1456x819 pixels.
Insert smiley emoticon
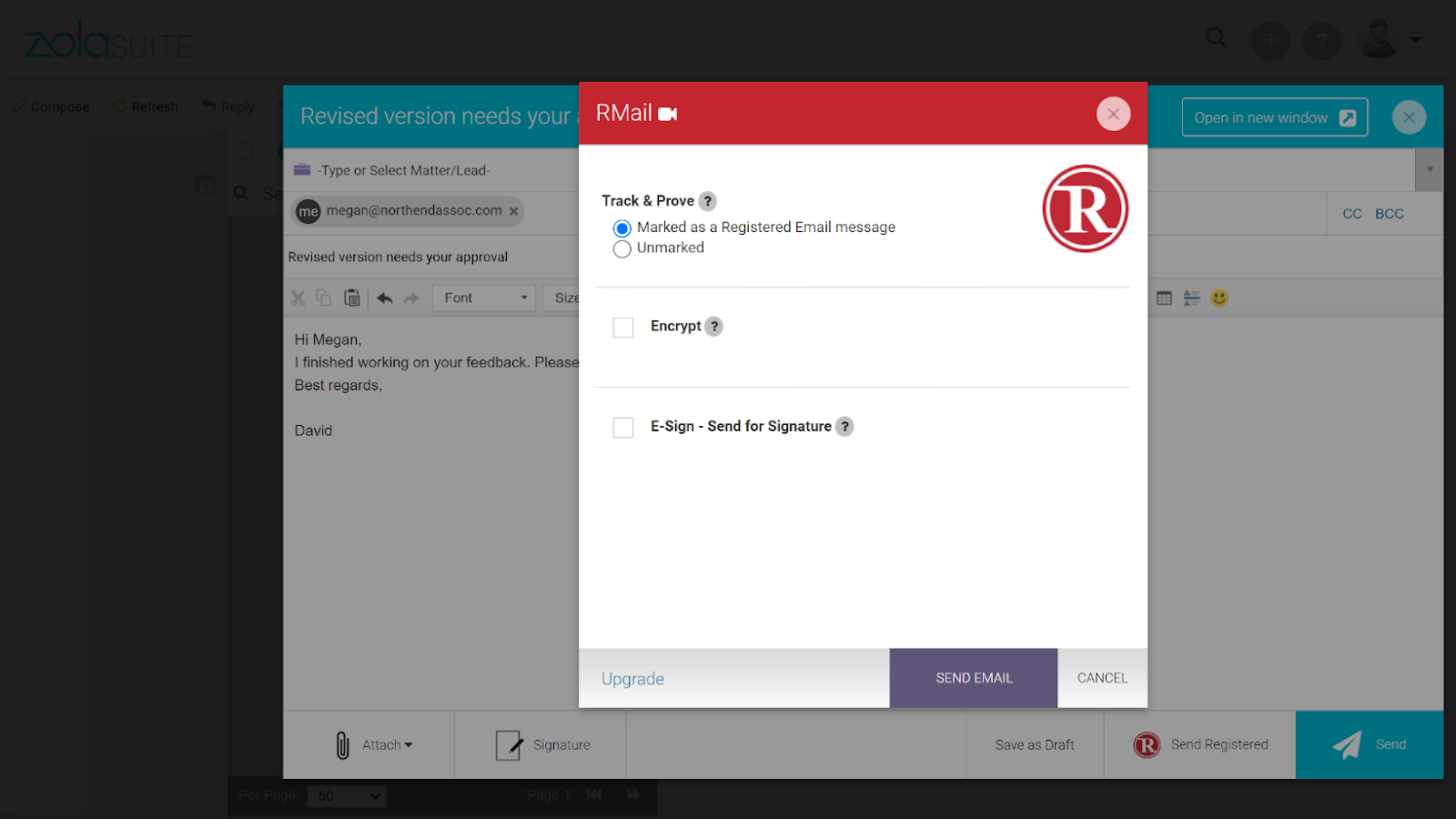pos(1219,298)
